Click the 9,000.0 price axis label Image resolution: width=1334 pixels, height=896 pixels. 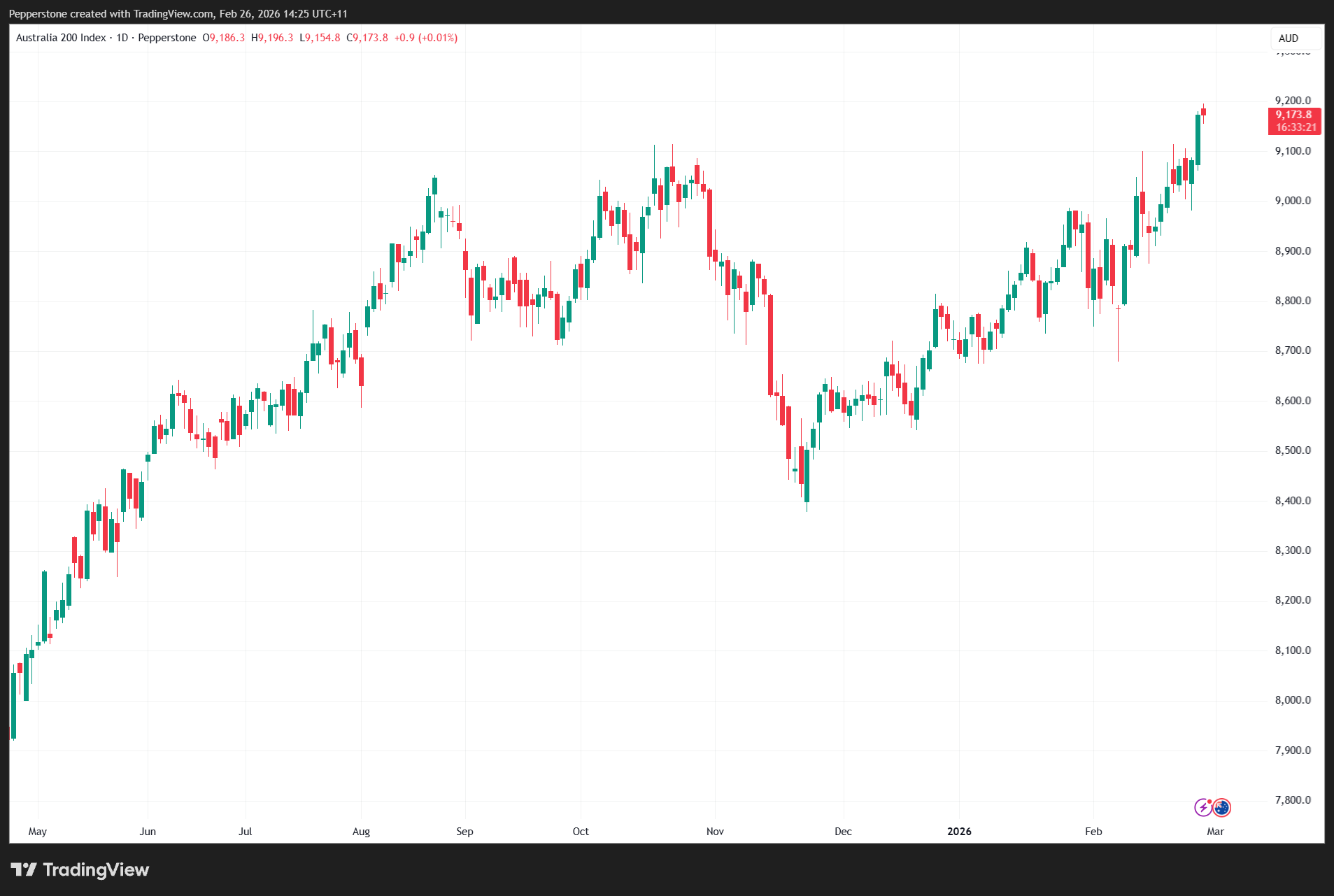click(x=1293, y=201)
